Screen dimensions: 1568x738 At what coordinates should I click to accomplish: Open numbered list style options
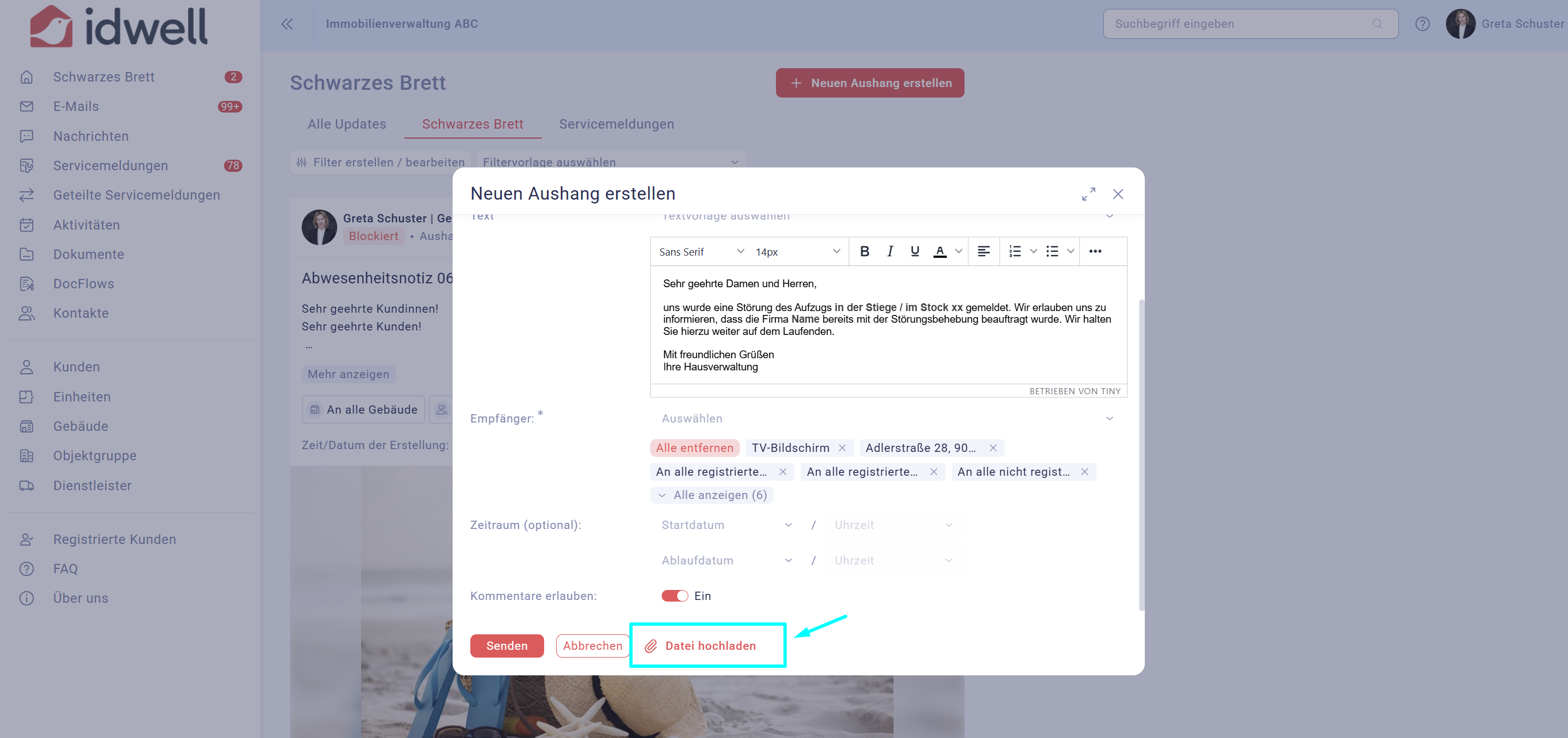[1033, 251]
